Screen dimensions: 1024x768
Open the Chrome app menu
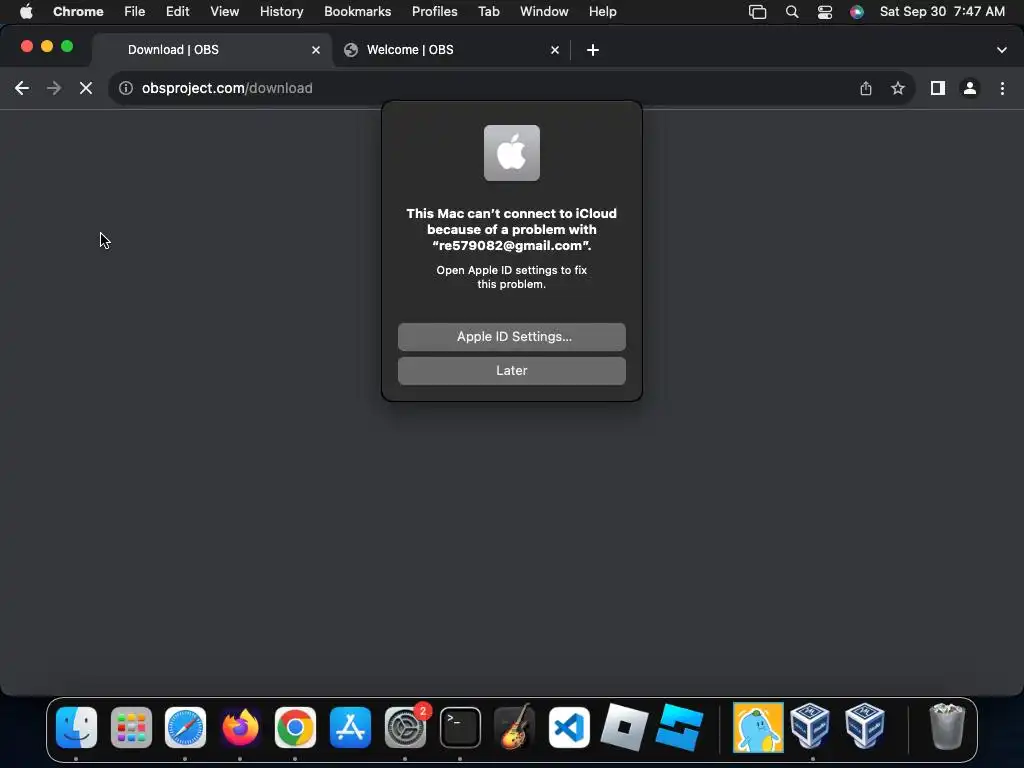78,12
